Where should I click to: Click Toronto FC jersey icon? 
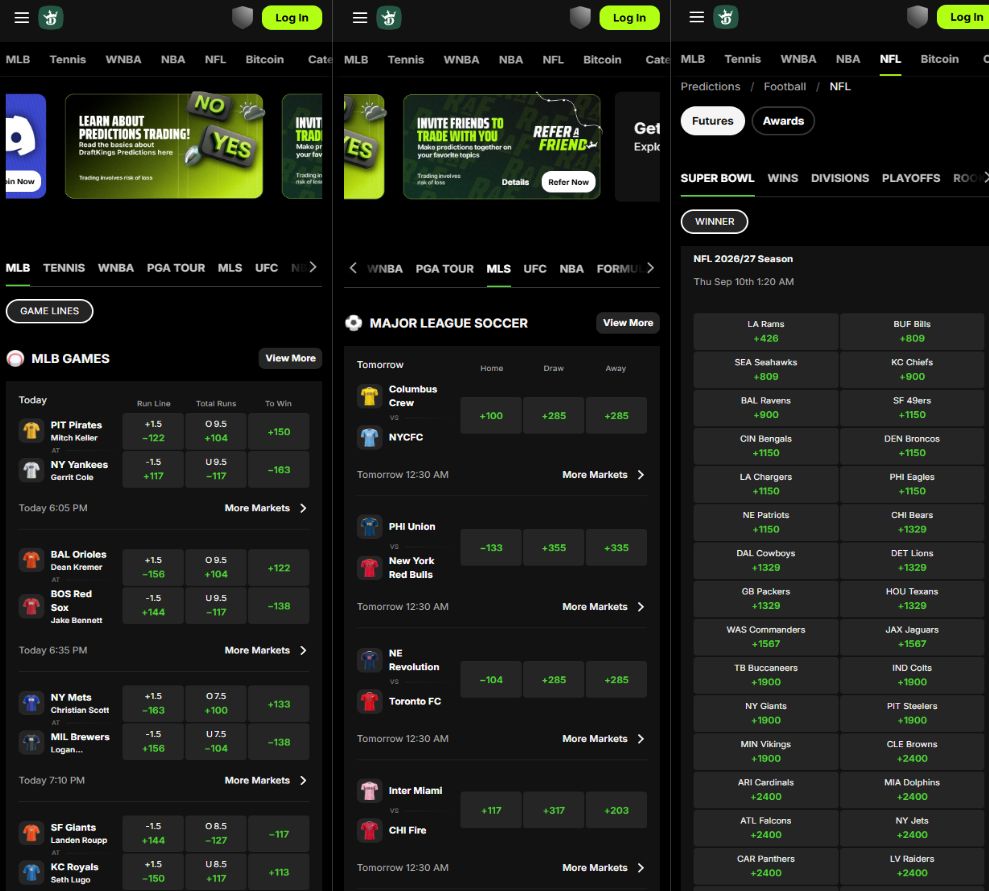click(370, 701)
